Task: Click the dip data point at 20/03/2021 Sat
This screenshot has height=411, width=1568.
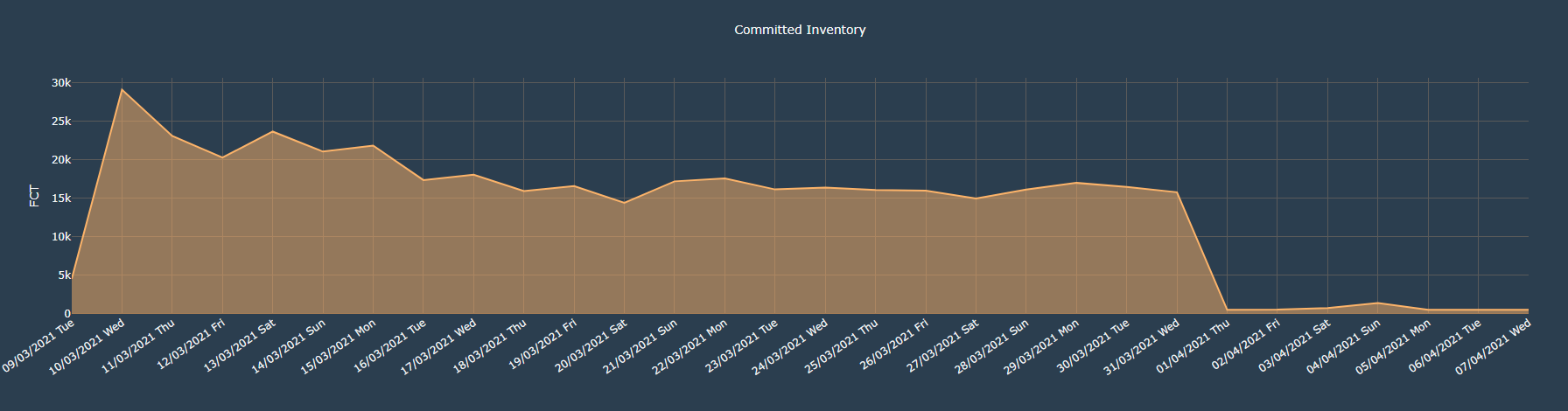Action: pyautogui.click(x=624, y=203)
